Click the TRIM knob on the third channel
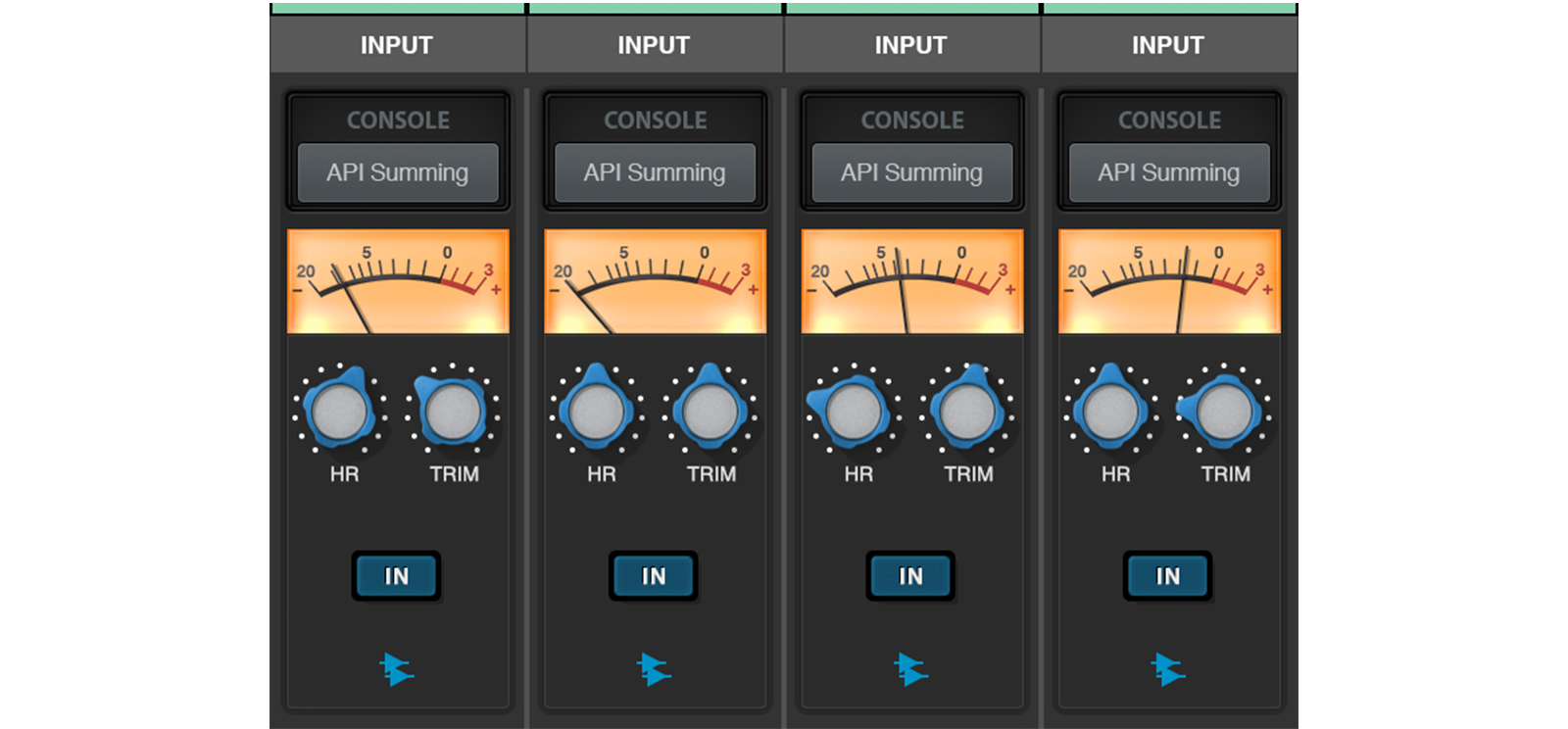 coord(966,410)
